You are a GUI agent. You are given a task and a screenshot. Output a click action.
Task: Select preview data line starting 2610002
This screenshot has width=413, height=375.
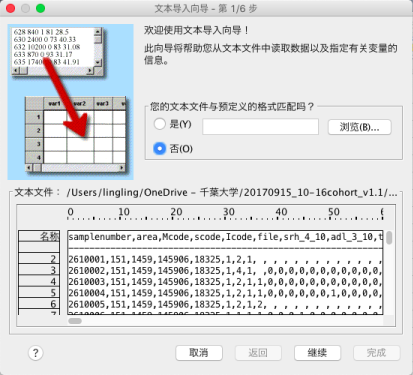[225, 270]
